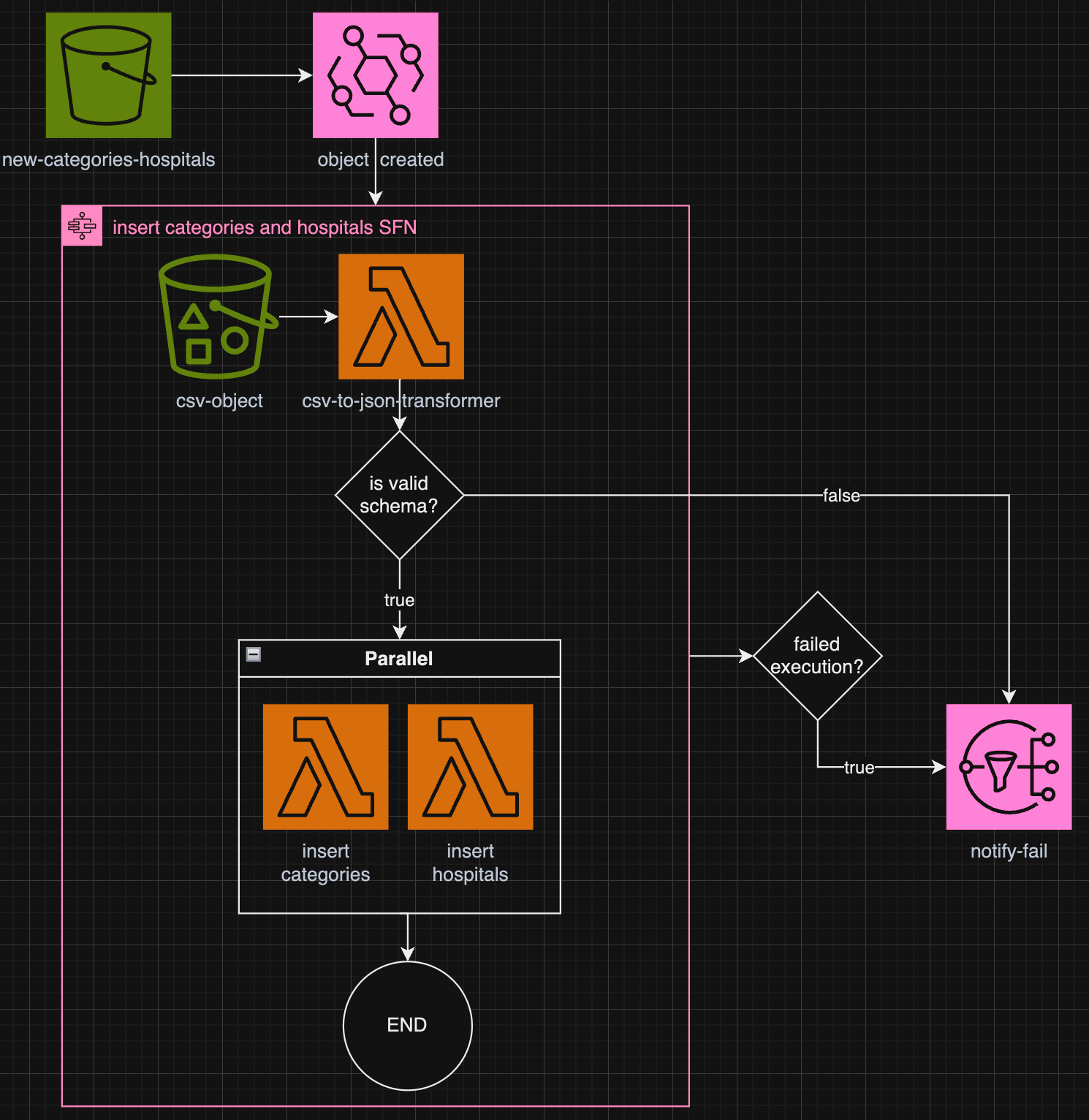This screenshot has height=1120, width=1089.
Task: Select the 'true' label below schema diamond
Action: 399,600
